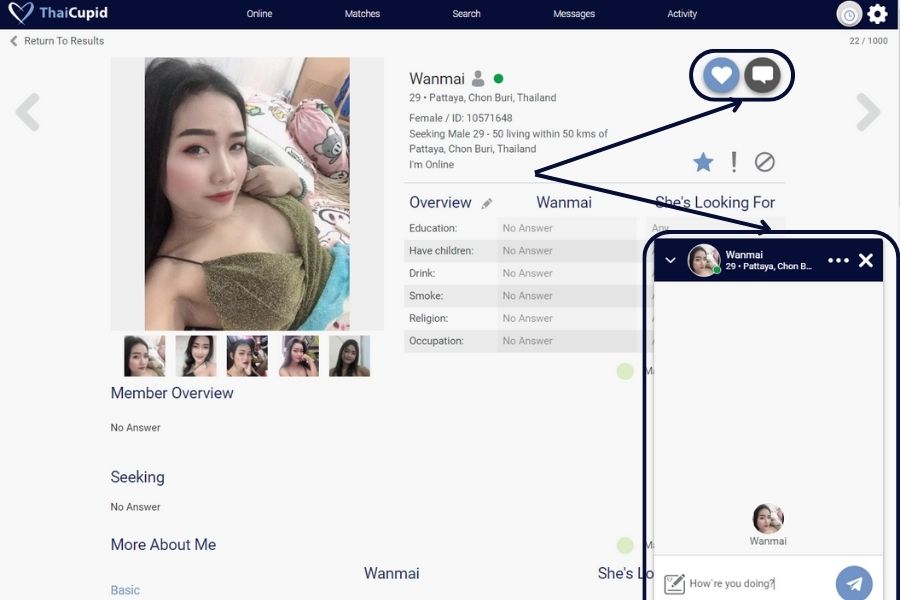This screenshot has width=900, height=600.
Task: Close the Wanmai chat window
Action: tap(866, 261)
